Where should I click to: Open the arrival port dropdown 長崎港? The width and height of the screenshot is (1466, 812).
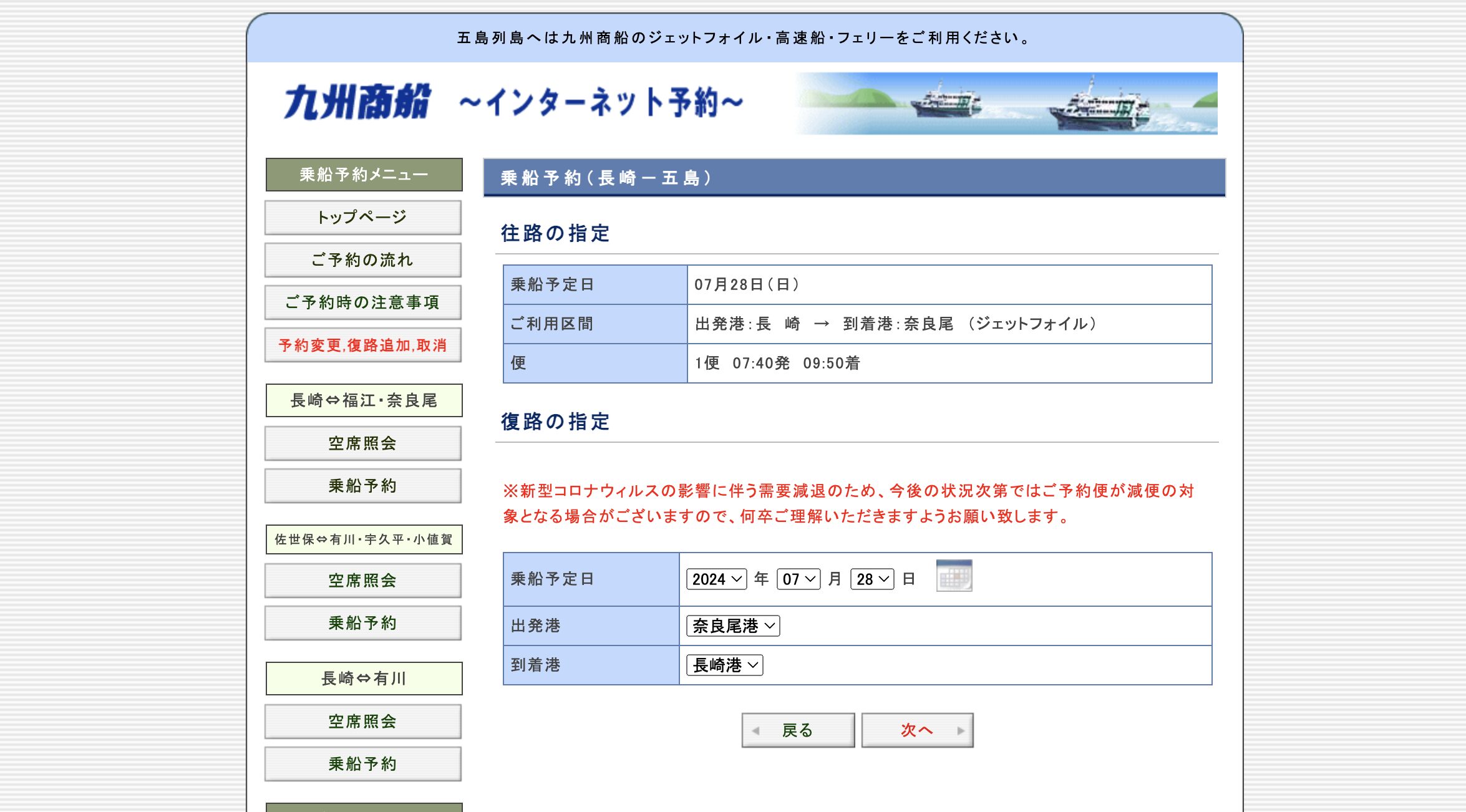pos(724,665)
